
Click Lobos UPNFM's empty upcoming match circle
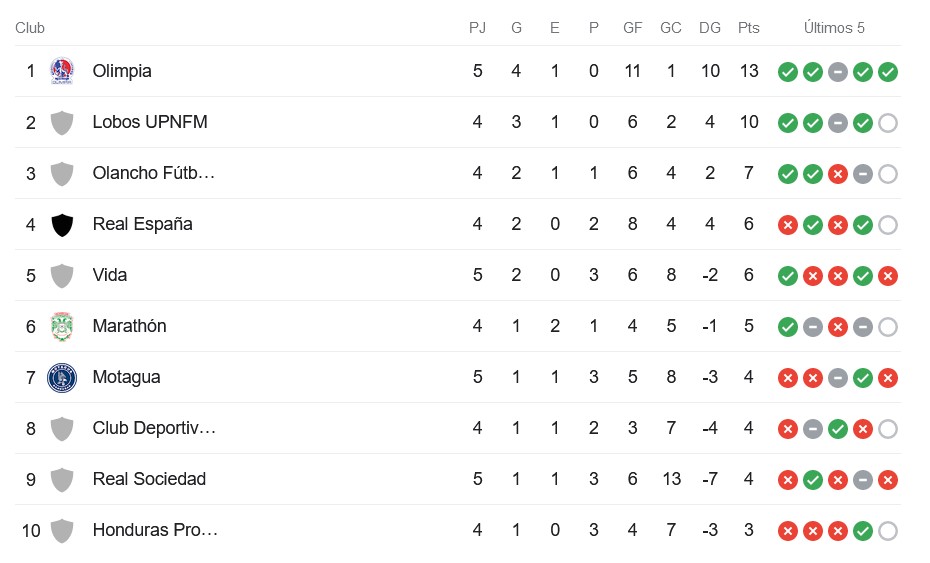tap(887, 123)
